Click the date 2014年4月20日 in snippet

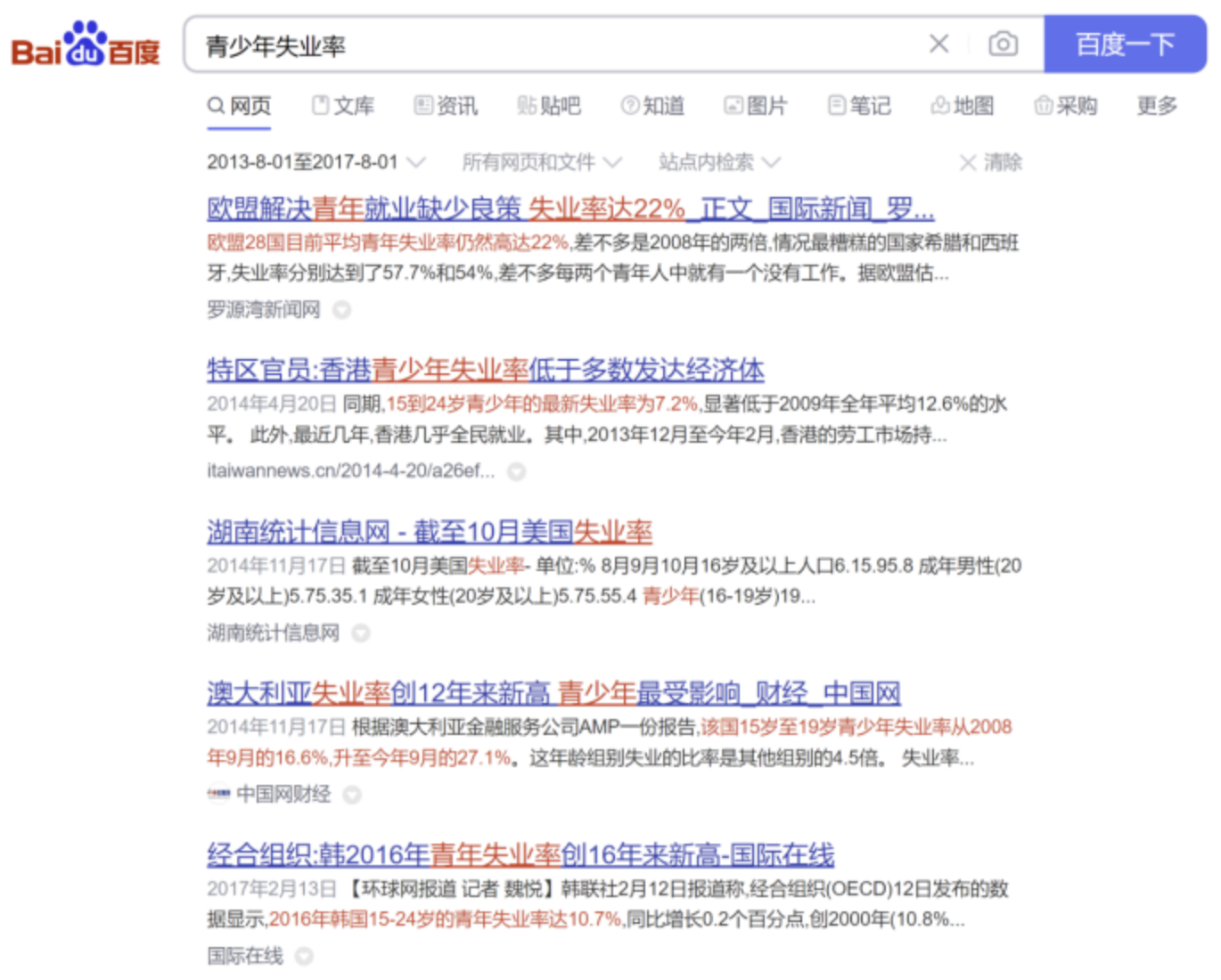(x=272, y=404)
